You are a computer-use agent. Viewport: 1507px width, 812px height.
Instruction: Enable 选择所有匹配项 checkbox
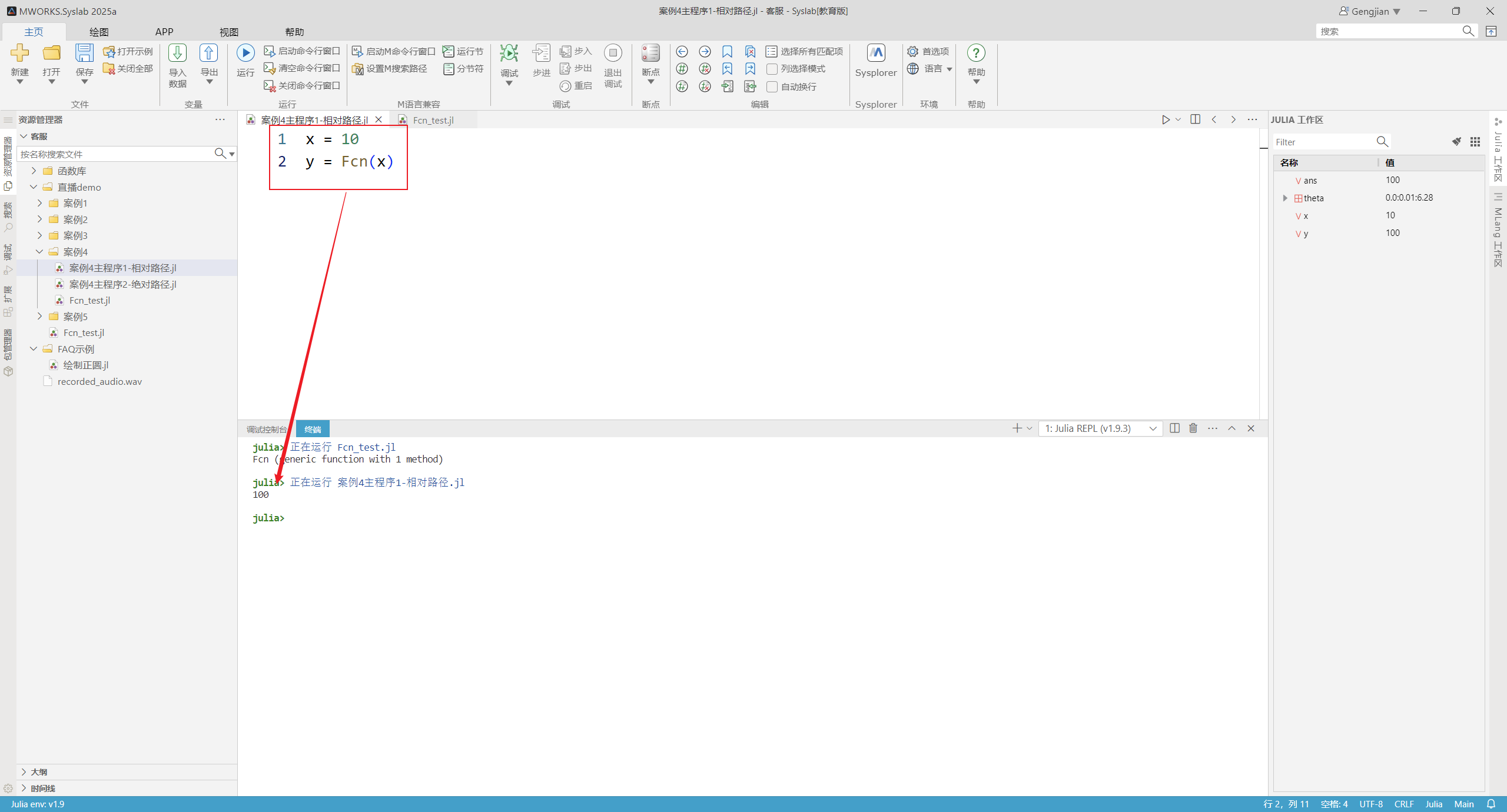[771, 52]
